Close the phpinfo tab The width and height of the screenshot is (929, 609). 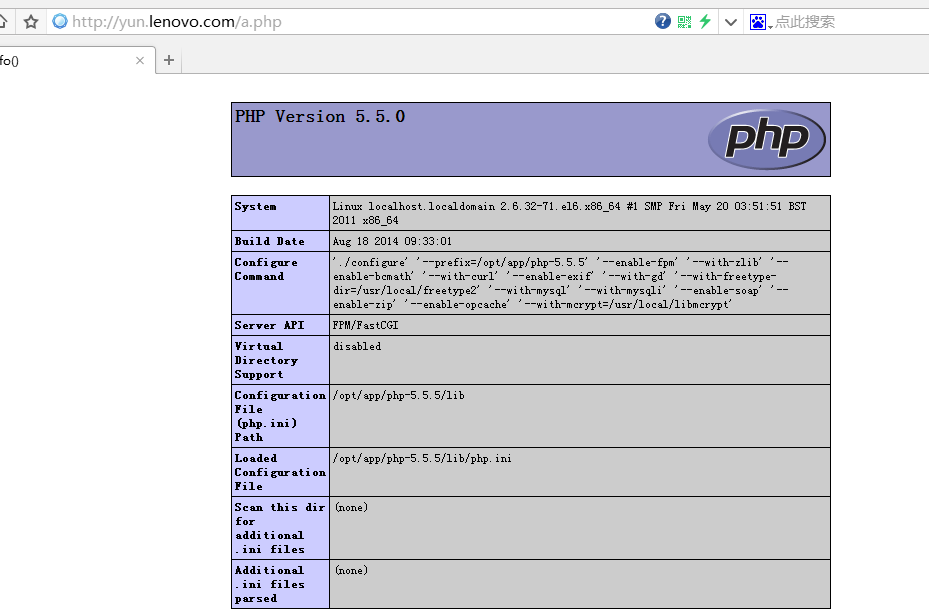coord(140,60)
